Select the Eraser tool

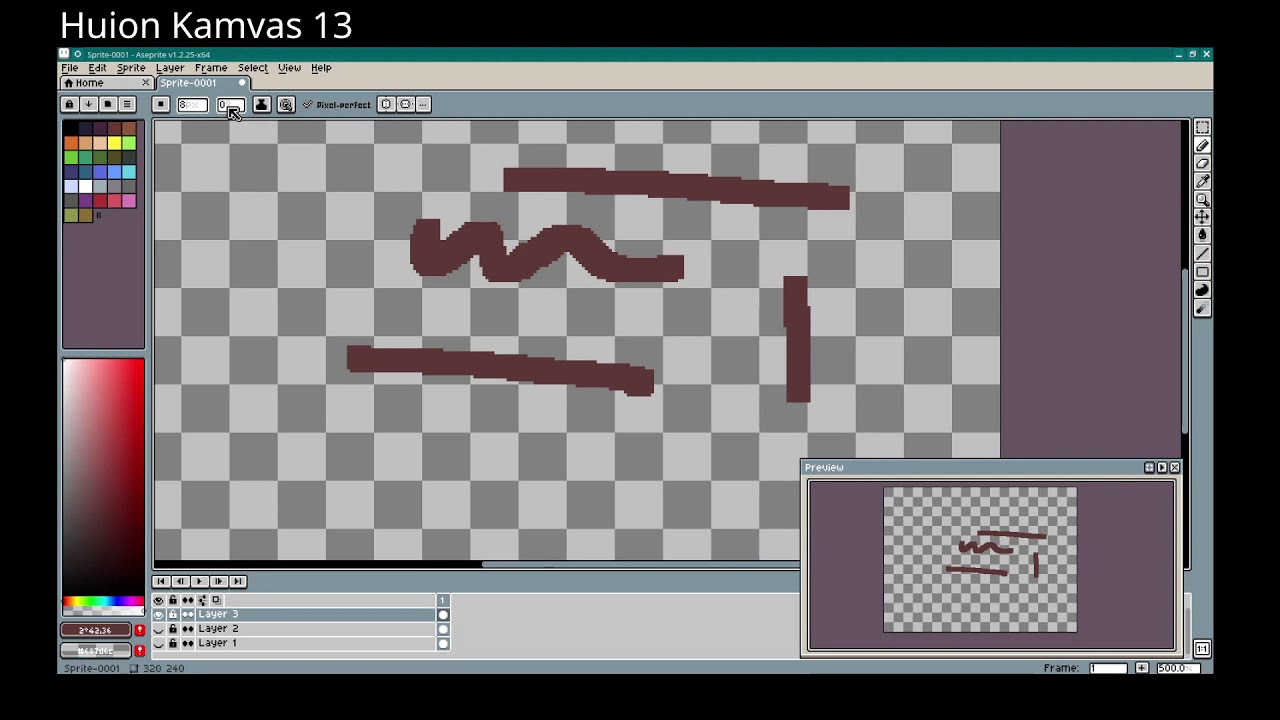click(x=1202, y=163)
